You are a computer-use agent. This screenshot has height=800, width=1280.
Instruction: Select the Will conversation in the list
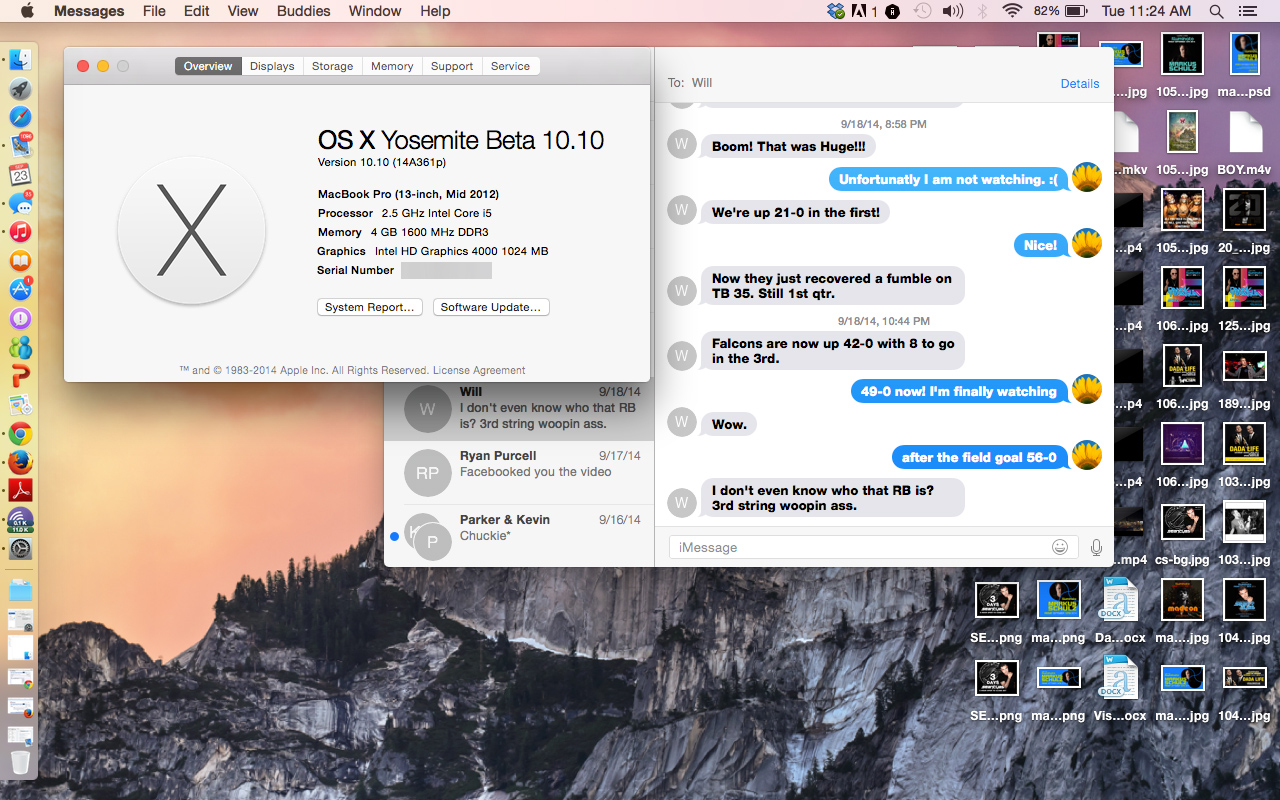[519, 408]
